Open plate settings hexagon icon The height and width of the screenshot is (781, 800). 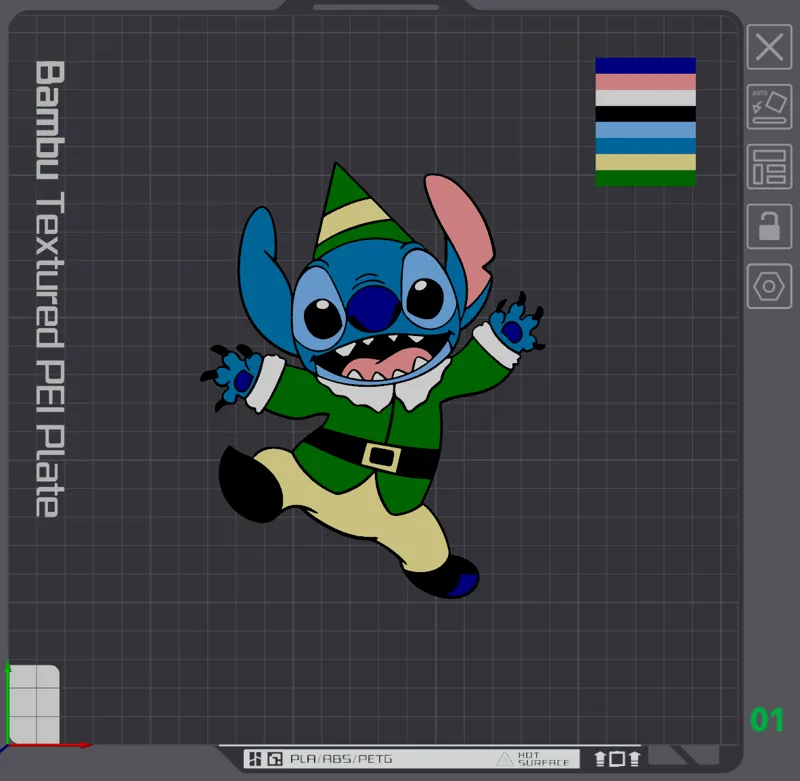pyautogui.click(x=769, y=286)
